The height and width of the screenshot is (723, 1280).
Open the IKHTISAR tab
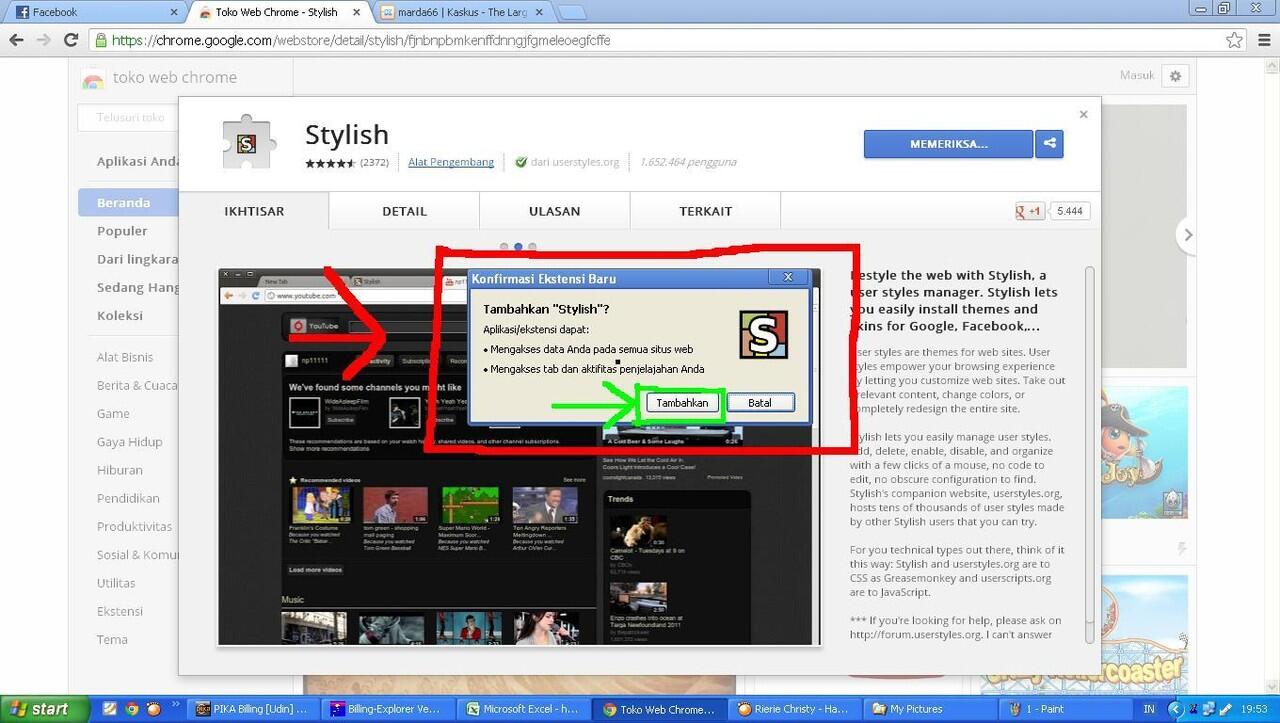[254, 211]
